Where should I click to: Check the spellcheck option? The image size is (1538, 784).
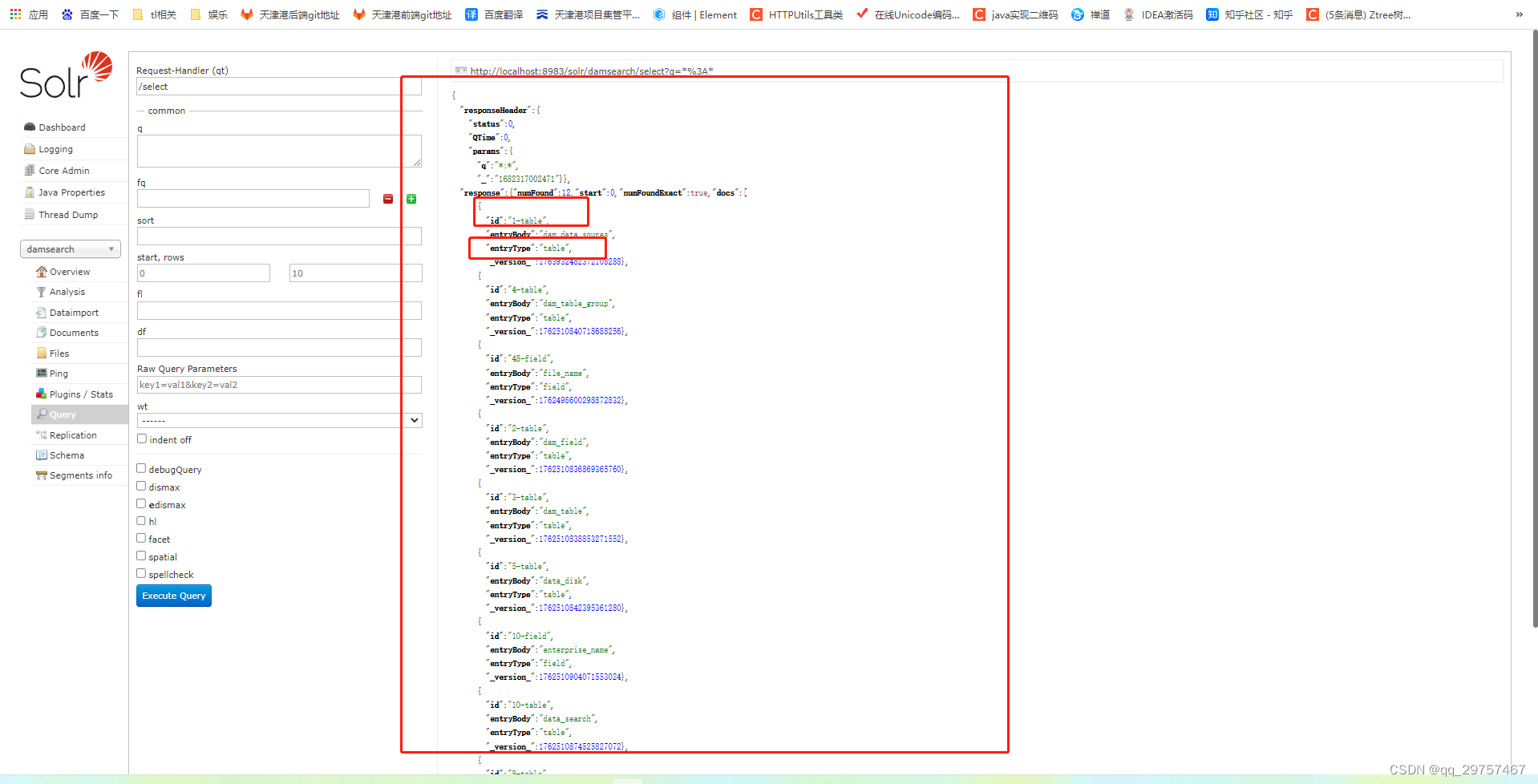pos(141,573)
